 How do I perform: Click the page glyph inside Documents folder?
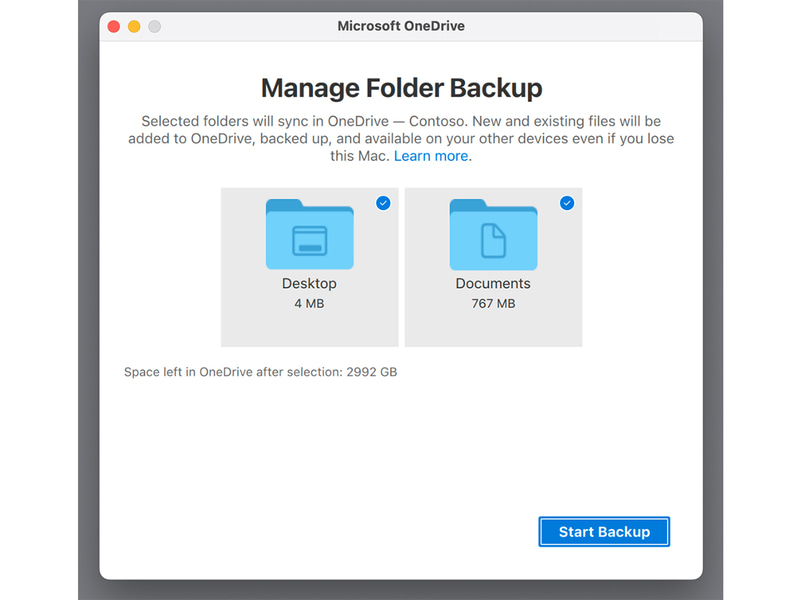pos(494,240)
